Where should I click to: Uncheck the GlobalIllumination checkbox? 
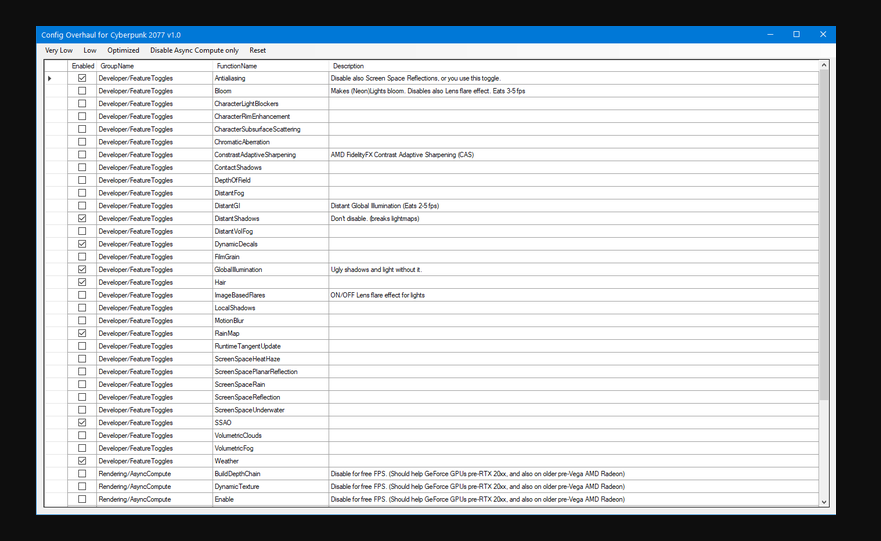click(82, 269)
